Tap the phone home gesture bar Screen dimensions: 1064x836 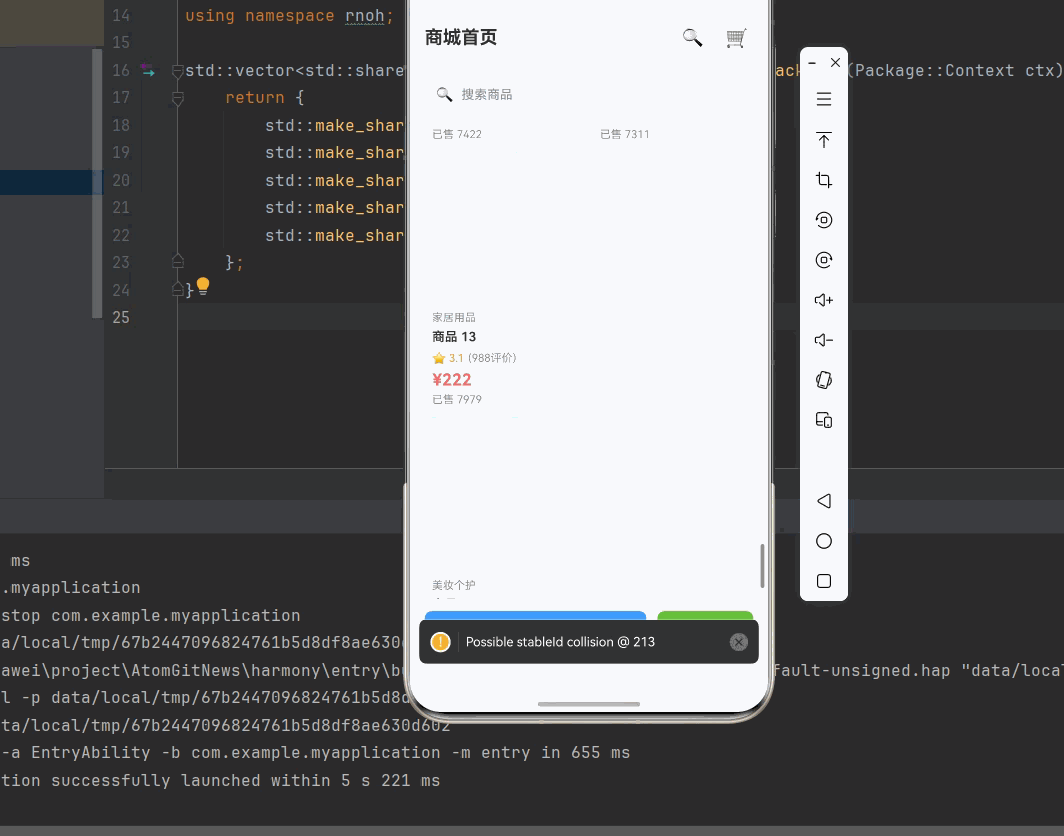click(588, 704)
